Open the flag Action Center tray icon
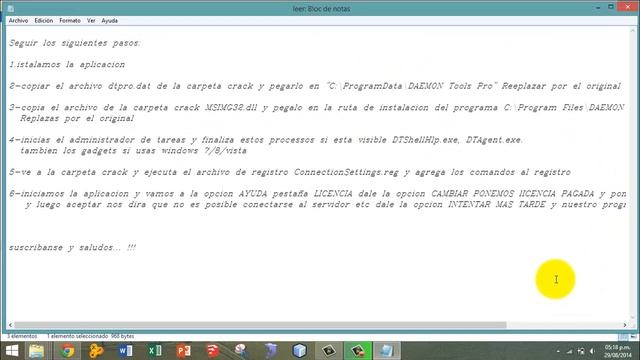640x360 pixels. (x=581, y=351)
